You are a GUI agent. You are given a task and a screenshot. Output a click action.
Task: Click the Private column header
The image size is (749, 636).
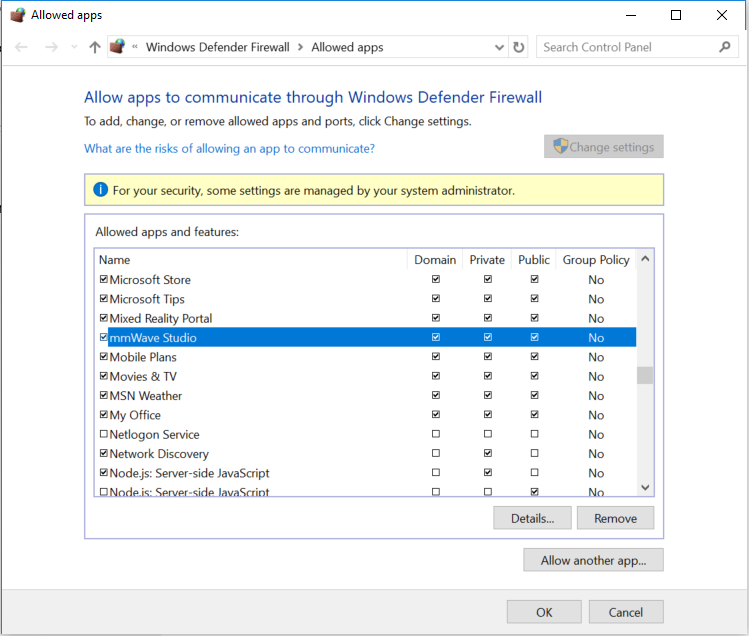[x=487, y=259]
